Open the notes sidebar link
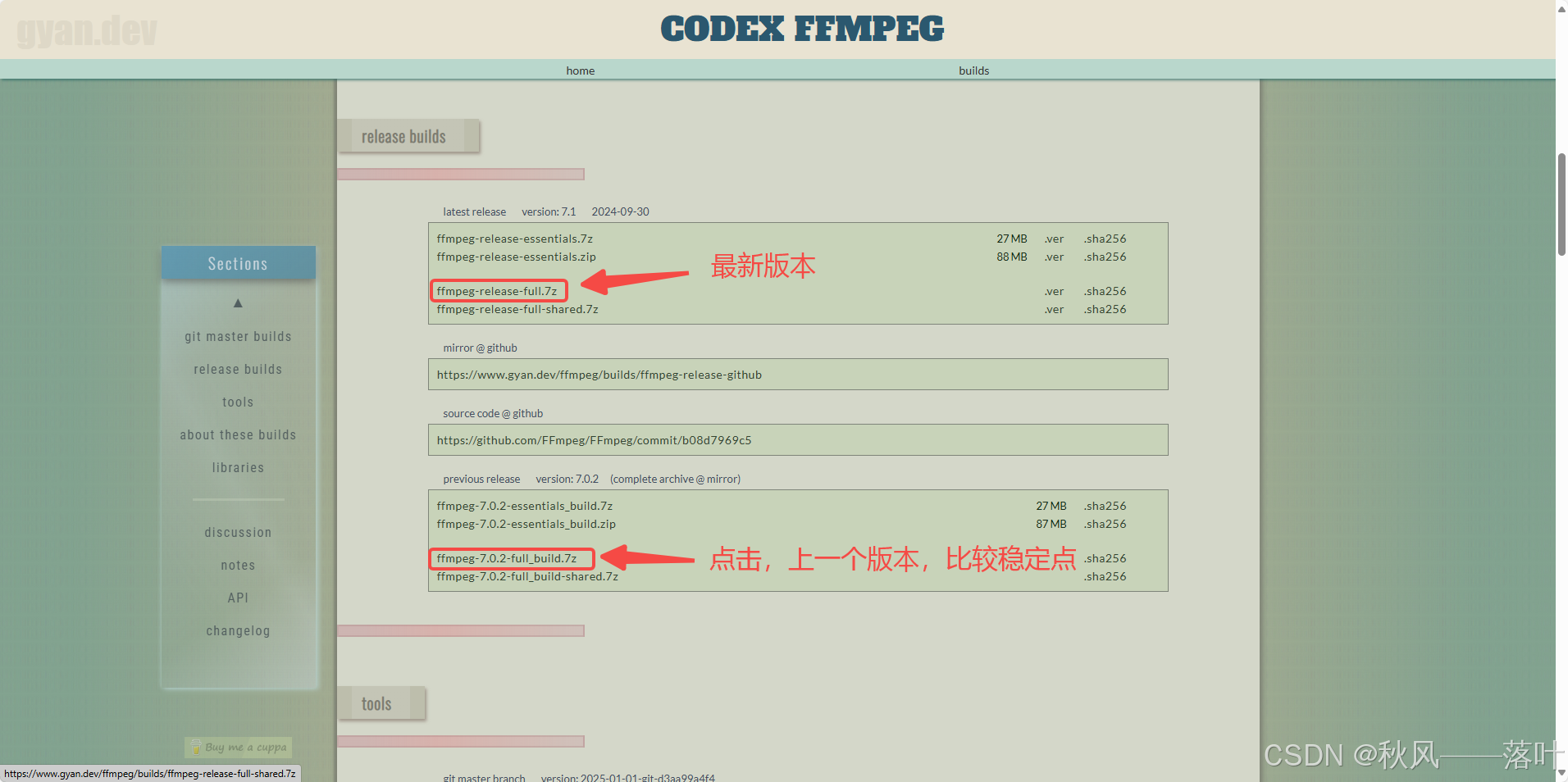This screenshot has width=1568, height=782. click(238, 565)
